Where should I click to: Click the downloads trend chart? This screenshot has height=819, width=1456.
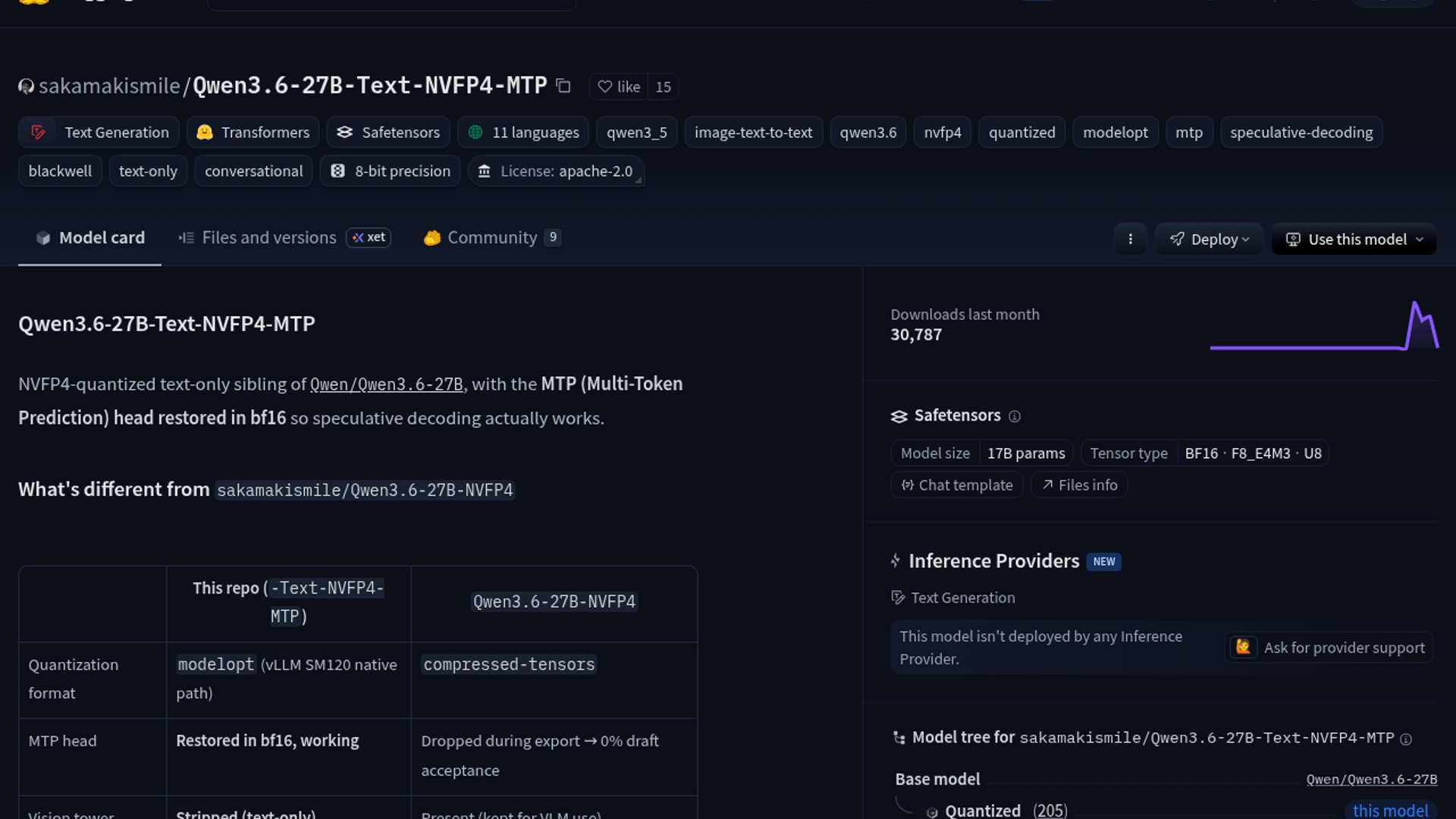(x=1323, y=328)
